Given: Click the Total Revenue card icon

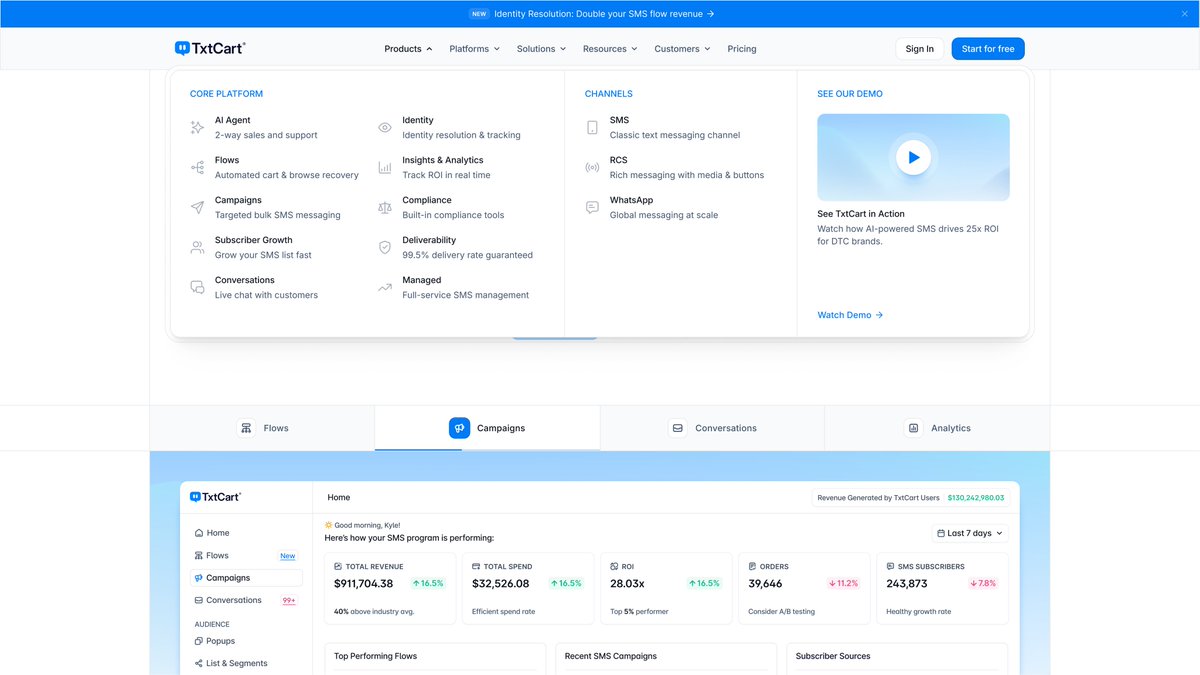Looking at the screenshot, I should click(x=338, y=566).
